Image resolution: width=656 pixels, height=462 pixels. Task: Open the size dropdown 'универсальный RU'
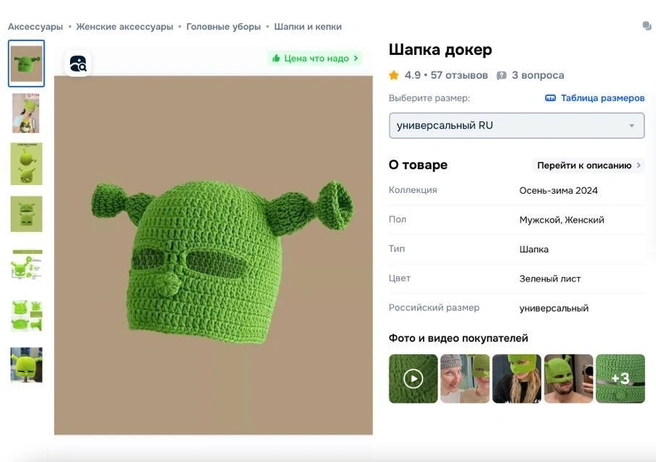point(516,126)
